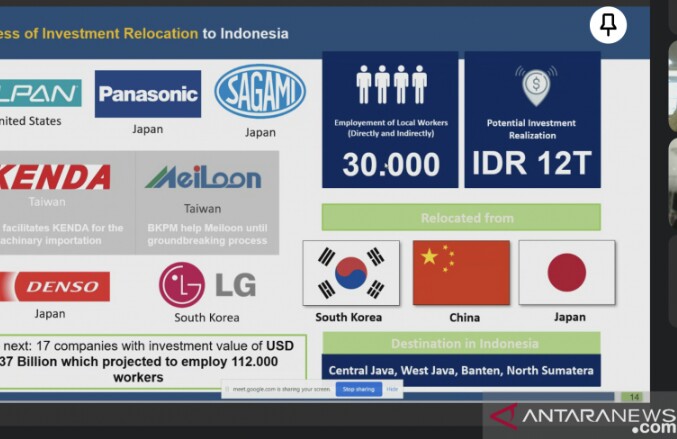This screenshot has height=439, width=677.
Task: Click the 30.000 employment figure
Action: click(391, 164)
